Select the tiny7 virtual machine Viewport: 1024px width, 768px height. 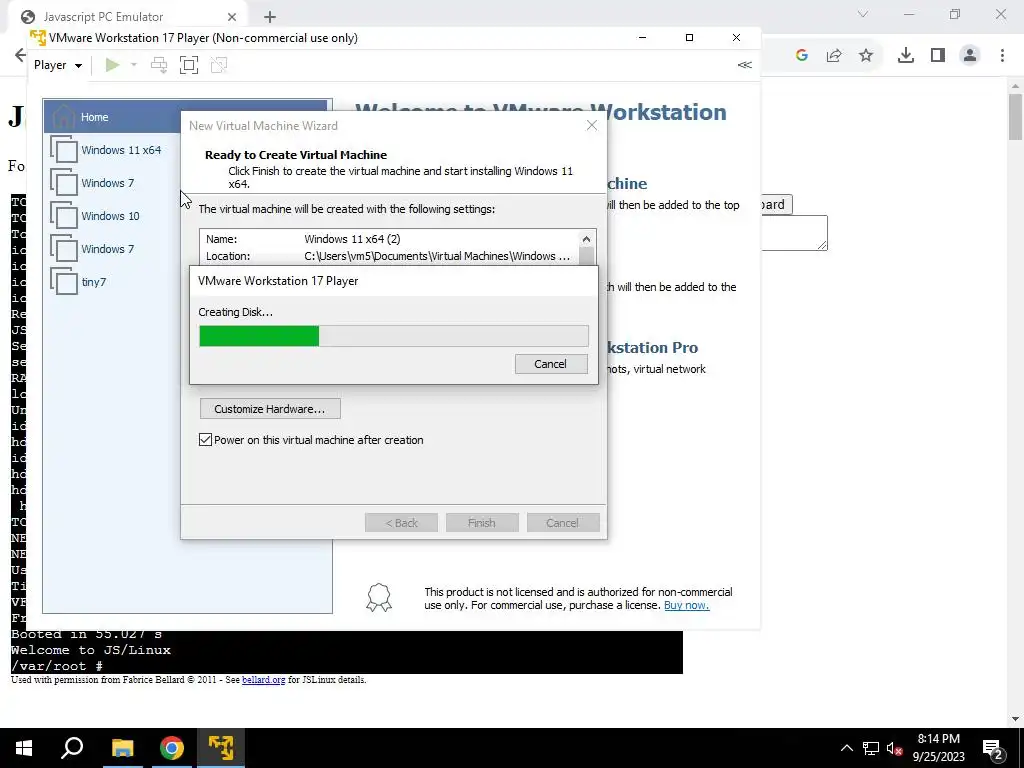click(x=93, y=281)
